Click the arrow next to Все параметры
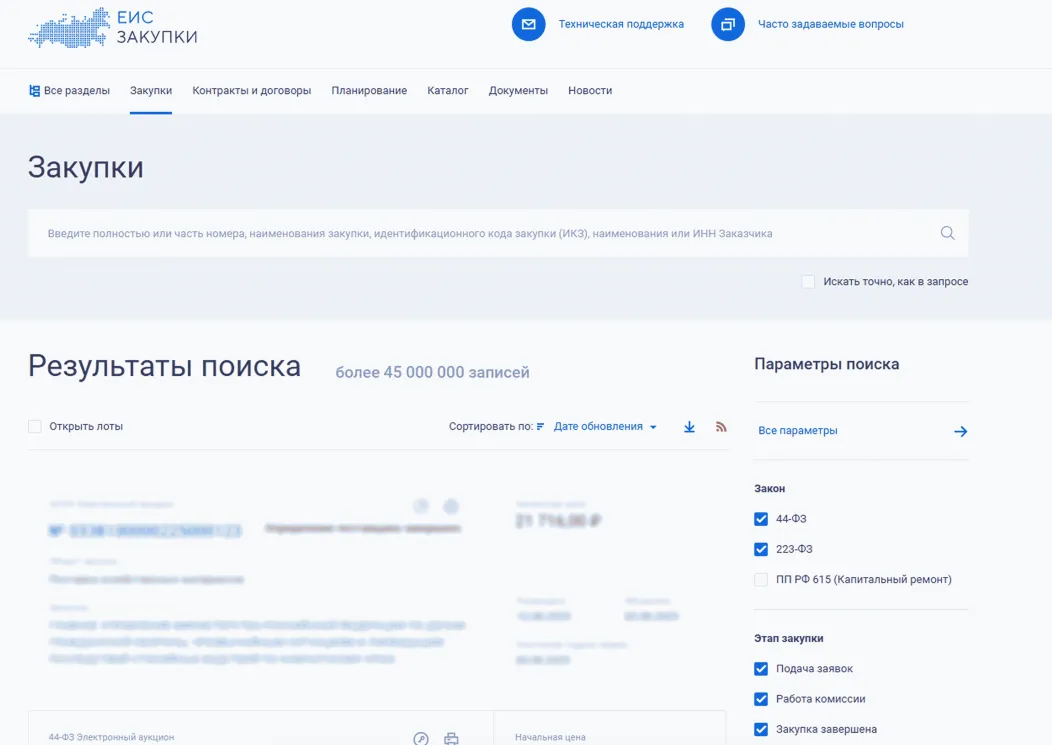1052x745 pixels. (960, 431)
